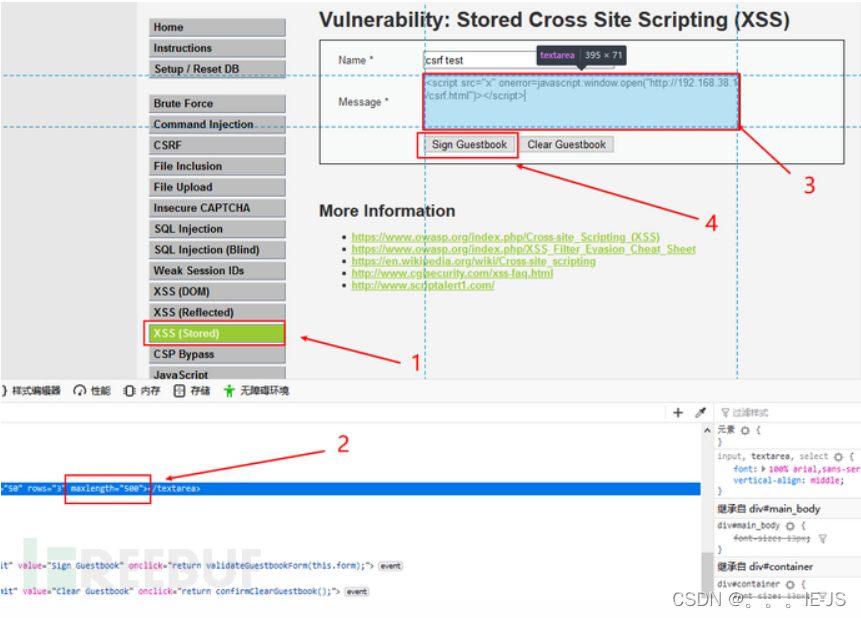Click event badge on Sign Guestbook line
Viewport: 861px width, 618px height.
tap(390, 566)
